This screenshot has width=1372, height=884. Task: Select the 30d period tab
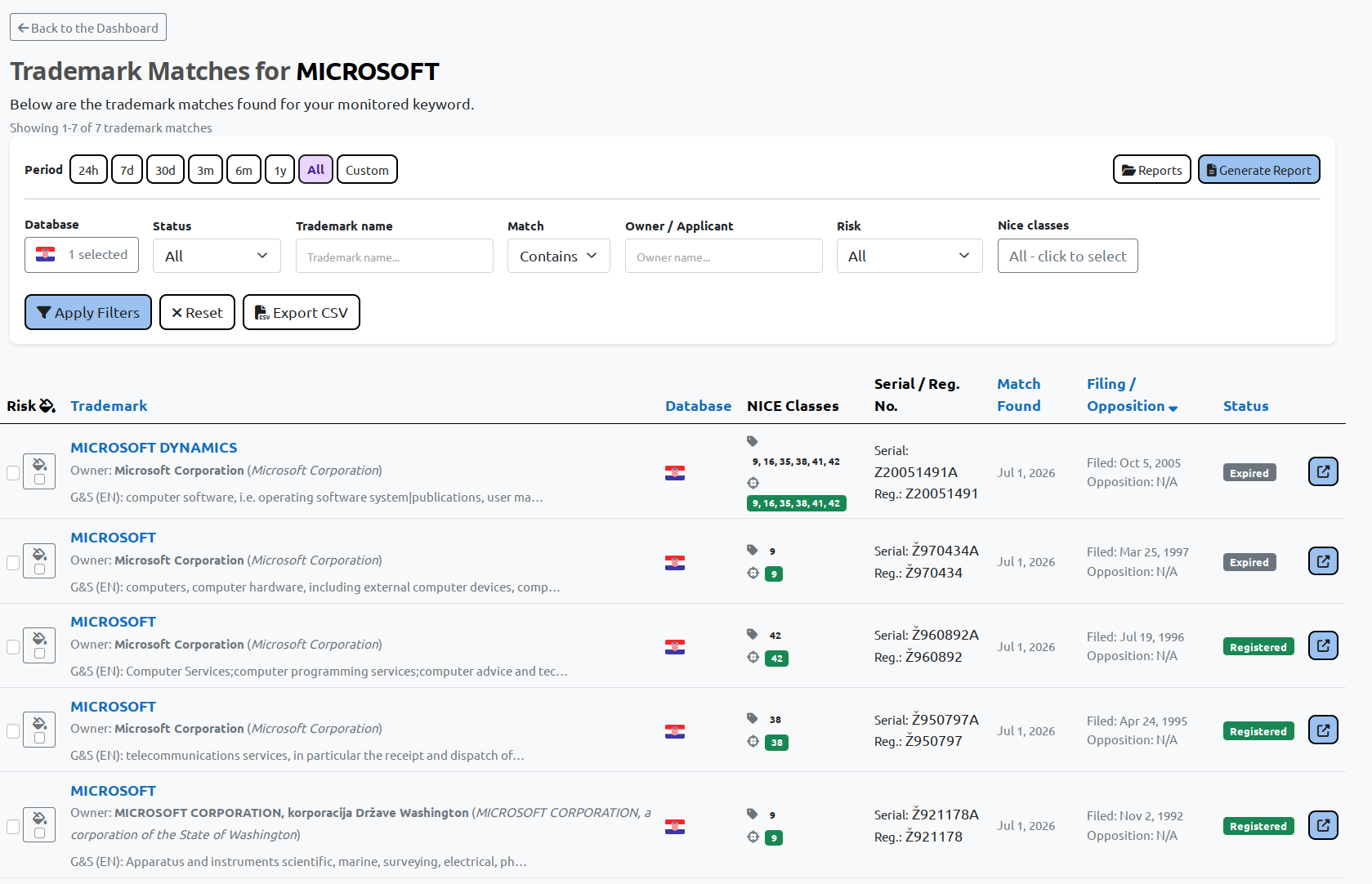tap(165, 170)
